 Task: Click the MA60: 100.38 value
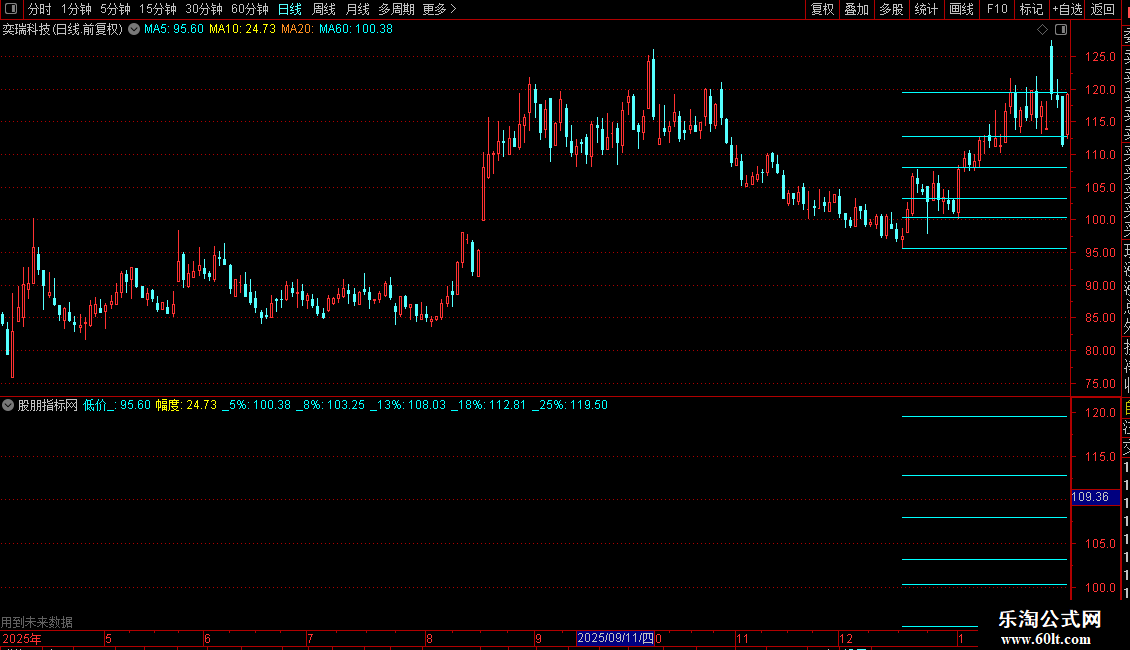[x=356, y=30]
